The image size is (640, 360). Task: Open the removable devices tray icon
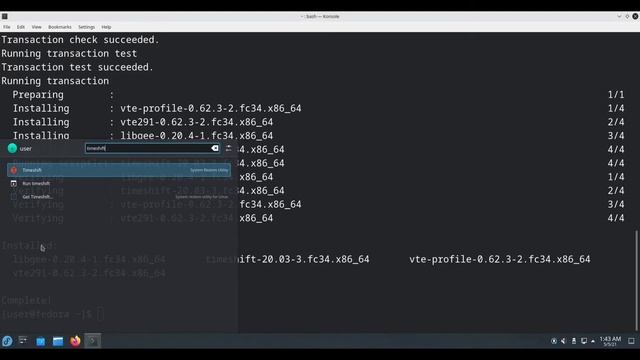click(574, 341)
